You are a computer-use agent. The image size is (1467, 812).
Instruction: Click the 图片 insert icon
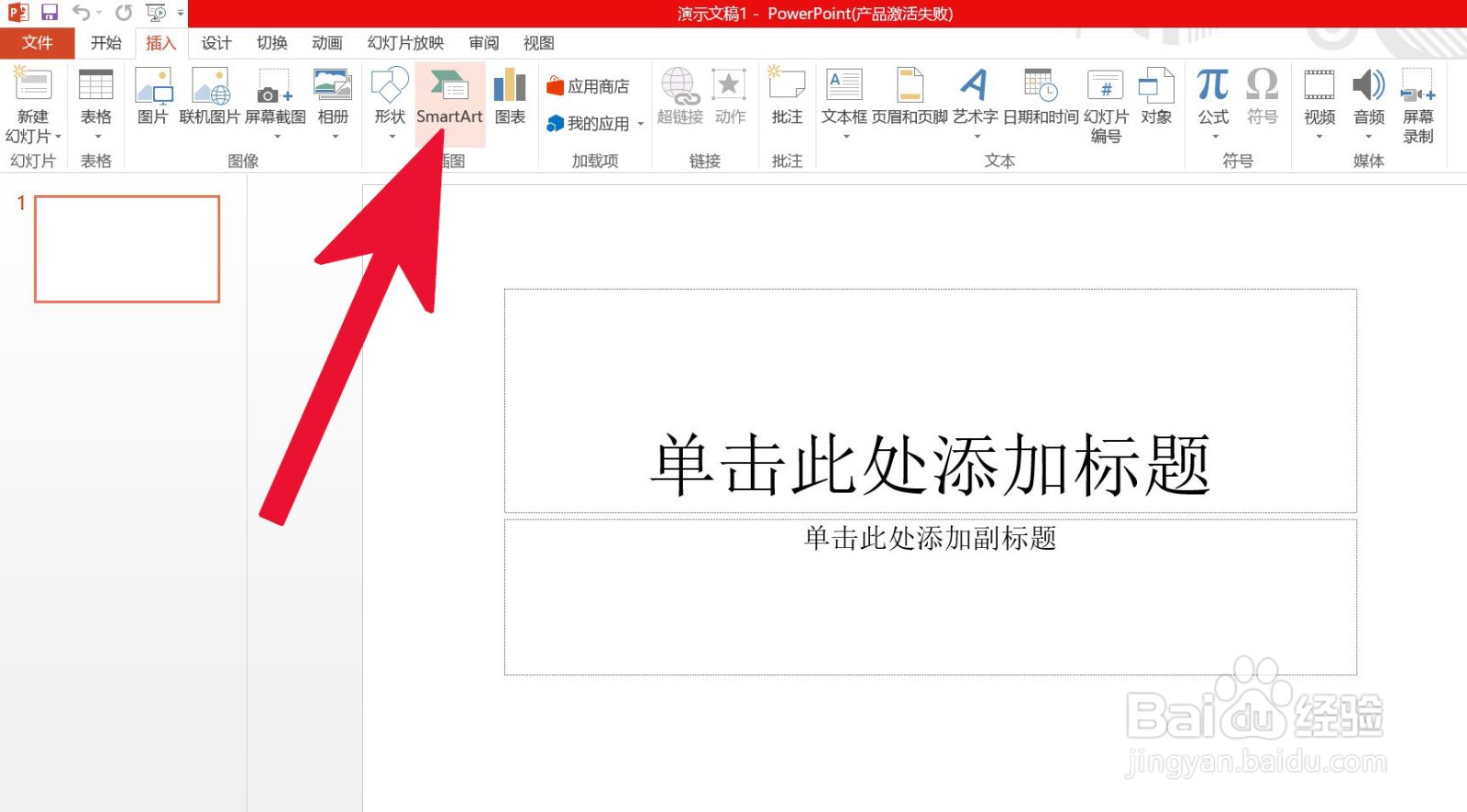tap(153, 96)
